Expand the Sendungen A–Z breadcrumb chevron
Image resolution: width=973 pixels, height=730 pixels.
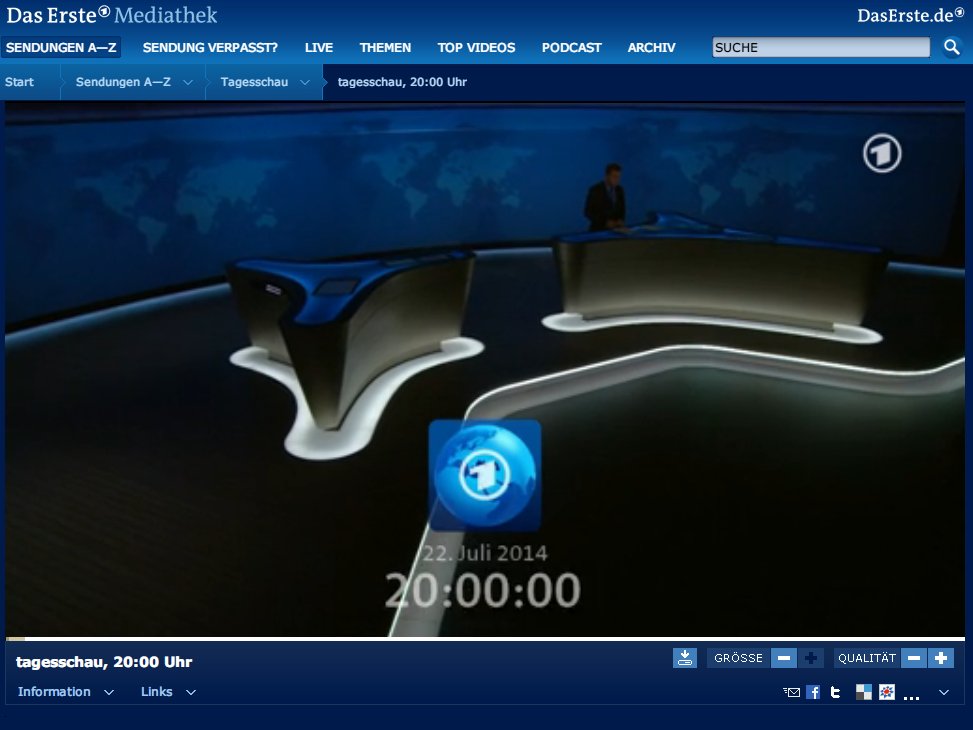187,83
